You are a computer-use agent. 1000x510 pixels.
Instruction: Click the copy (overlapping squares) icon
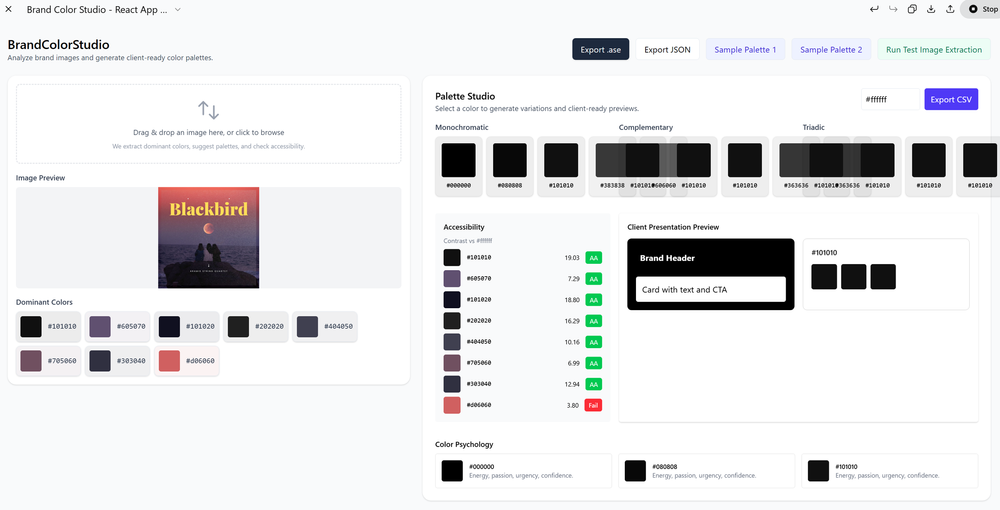pyautogui.click(x=912, y=9)
